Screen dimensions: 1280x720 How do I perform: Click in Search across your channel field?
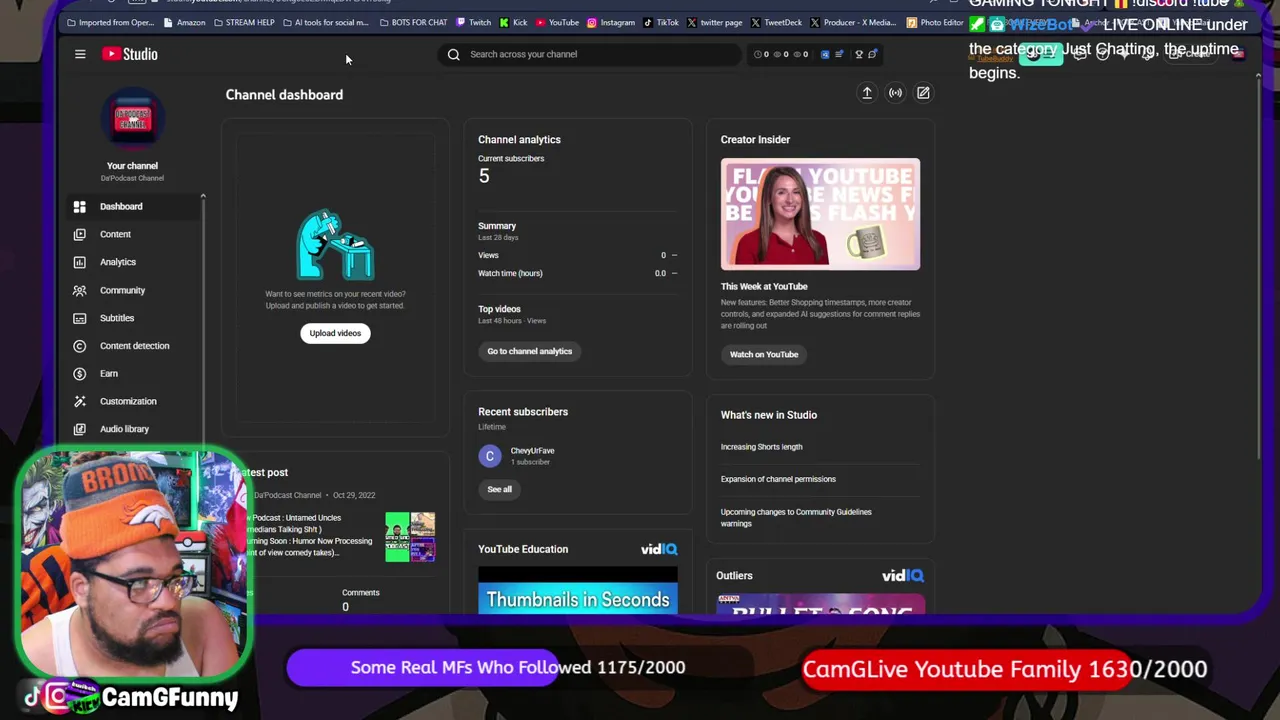(x=590, y=54)
